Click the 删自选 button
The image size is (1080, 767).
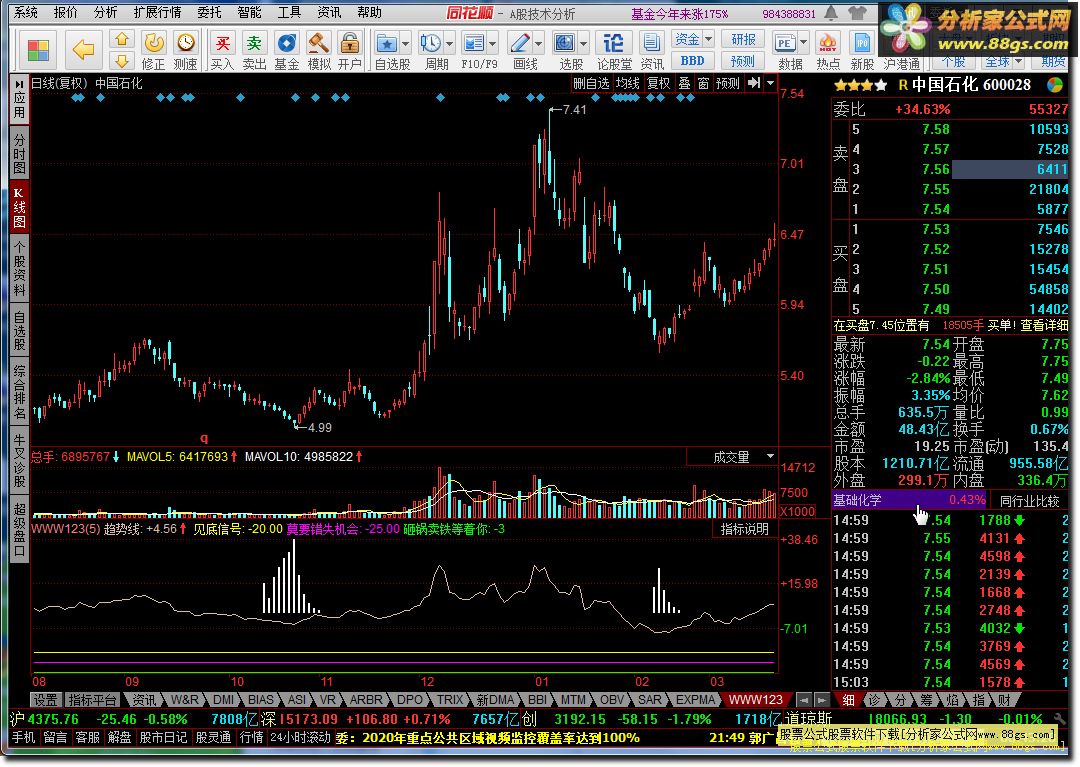(x=591, y=83)
